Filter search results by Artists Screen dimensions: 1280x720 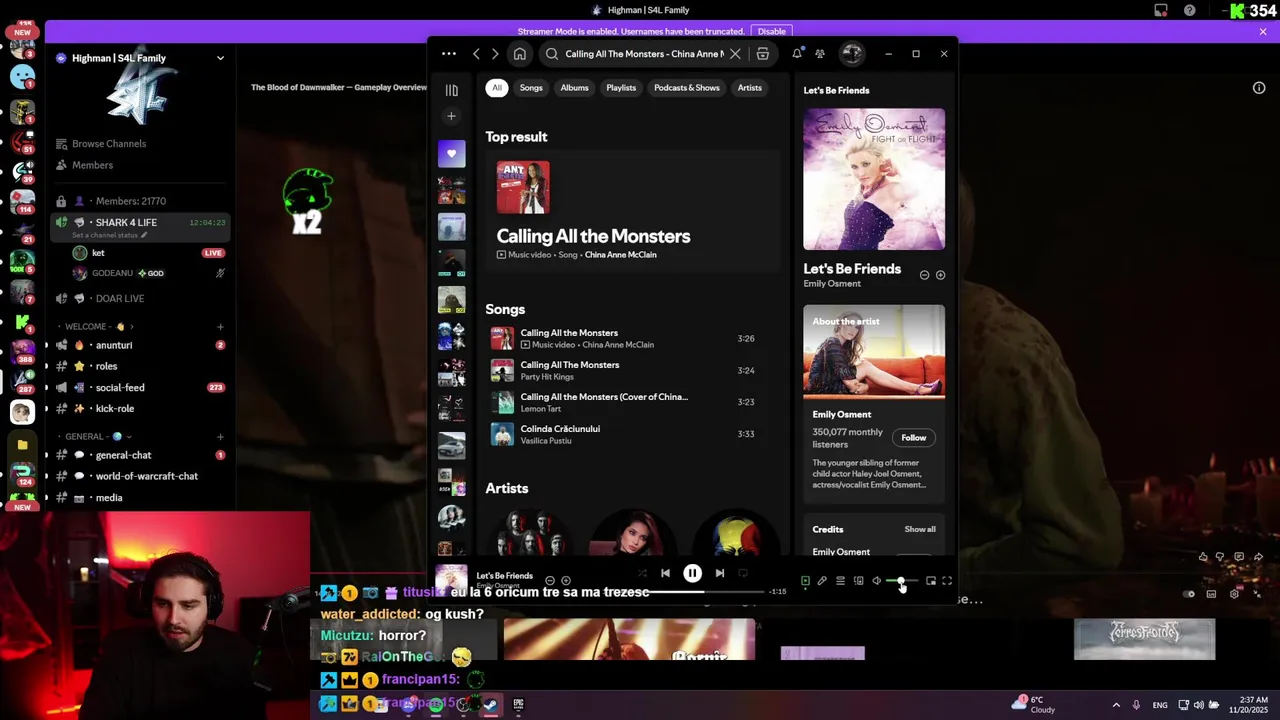click(750, 88)
